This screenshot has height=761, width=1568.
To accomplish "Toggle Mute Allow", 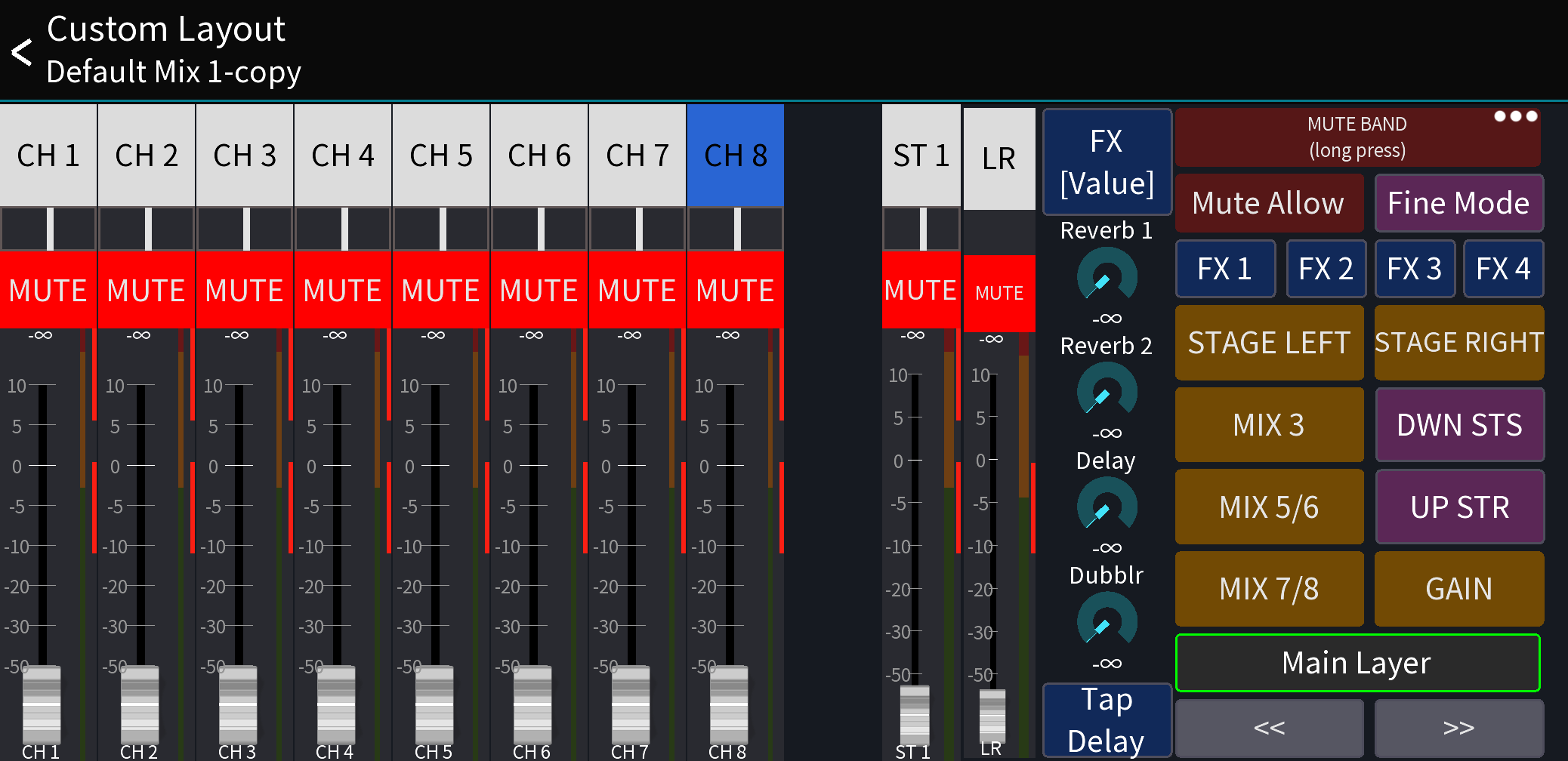I will 1268,202.
